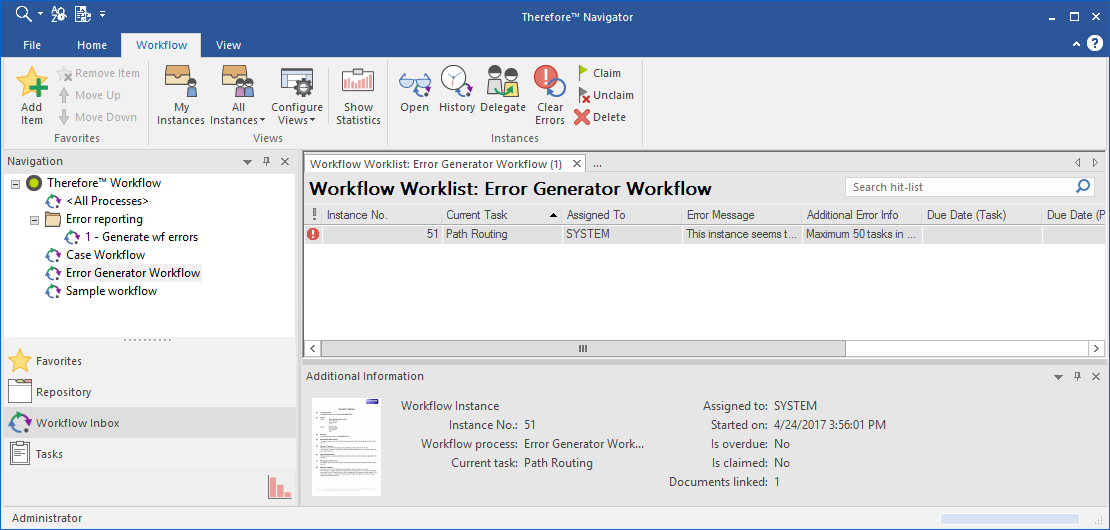Sort by Assigned To column
The width and height of the screenshot is (1110, 530).
click(622, 215)
